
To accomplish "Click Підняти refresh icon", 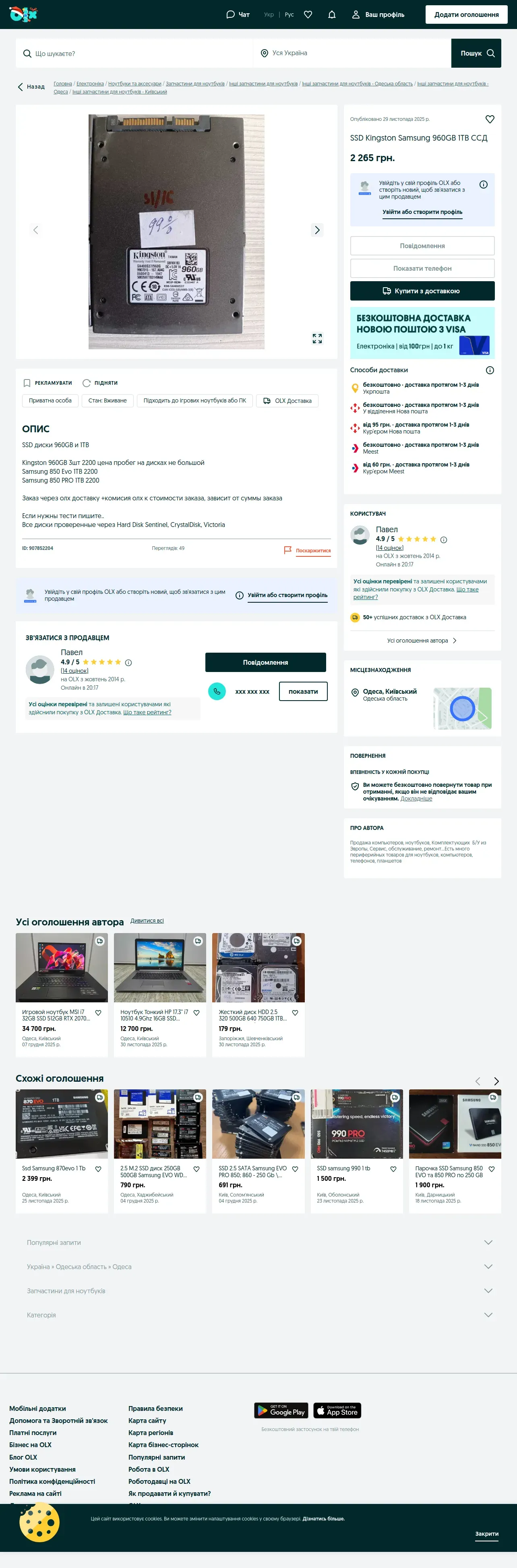I will [87, 383].
